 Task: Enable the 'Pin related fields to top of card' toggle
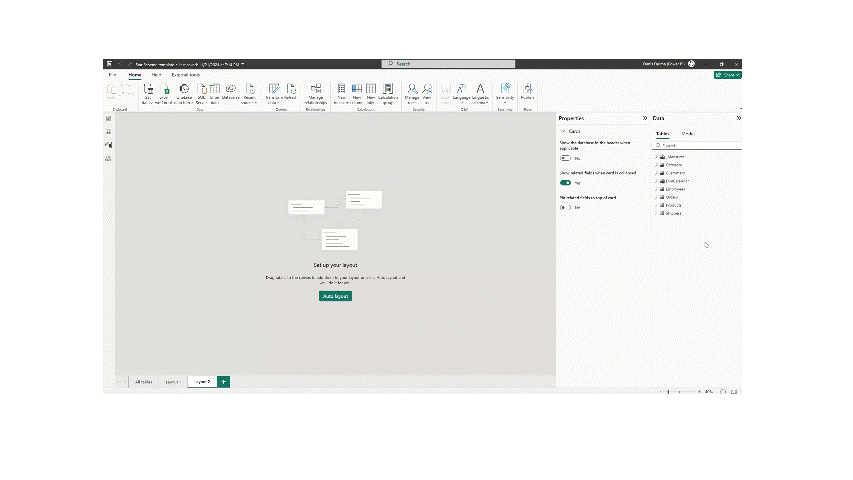pyautogui.click(x=565, y=207)
